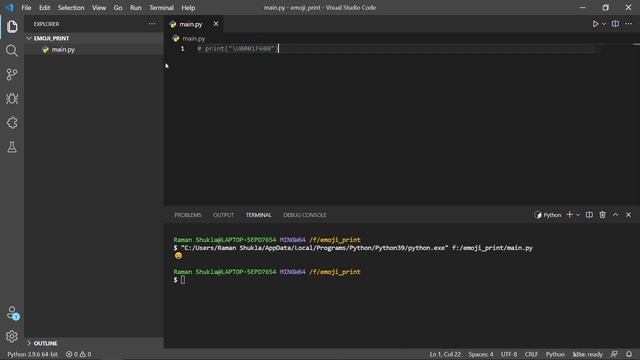Click the Explorer more actions ellipsis
Screen dimensions: 640x360
pos(152,24)
